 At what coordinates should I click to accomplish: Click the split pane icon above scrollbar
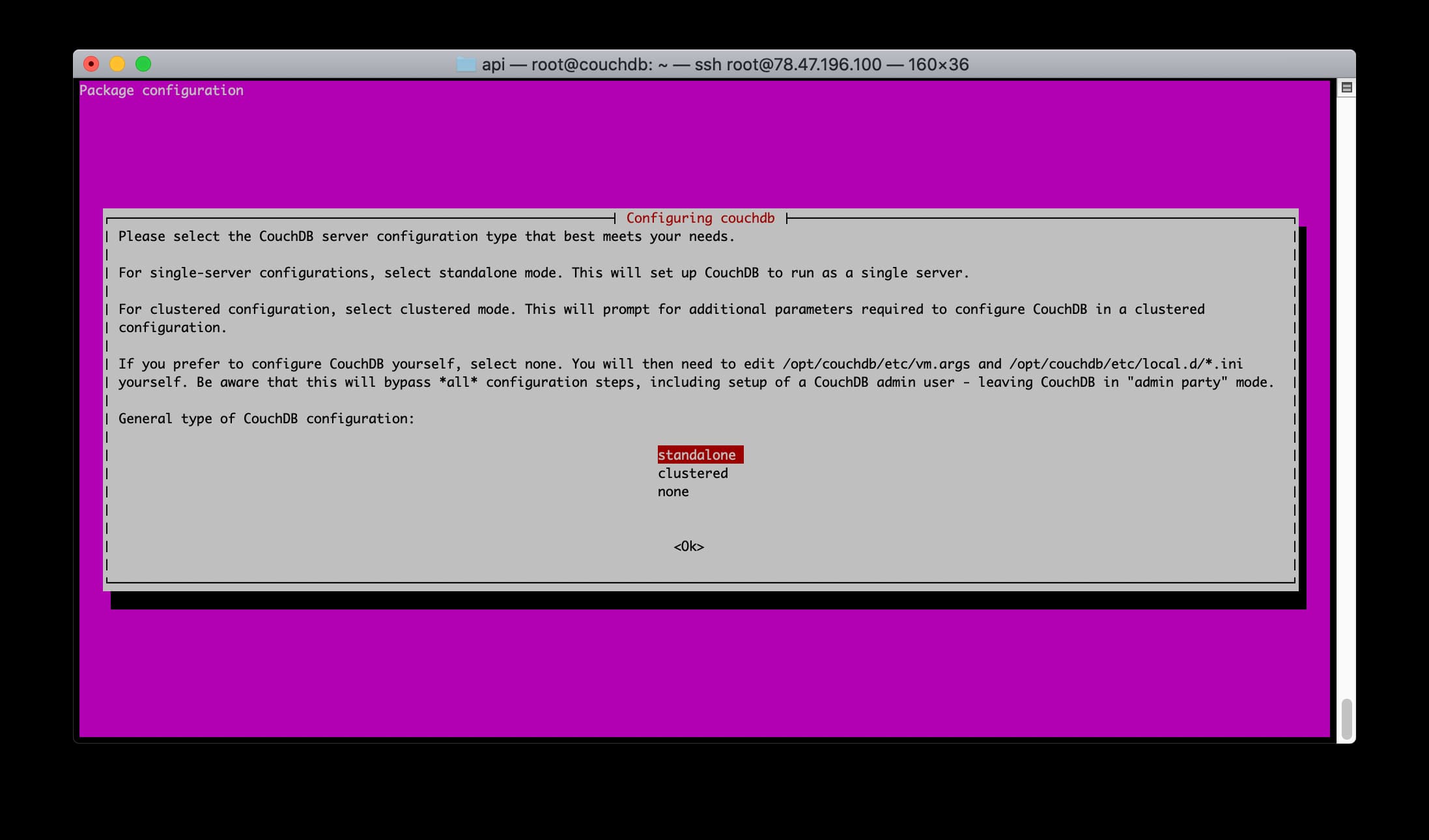1347,87
